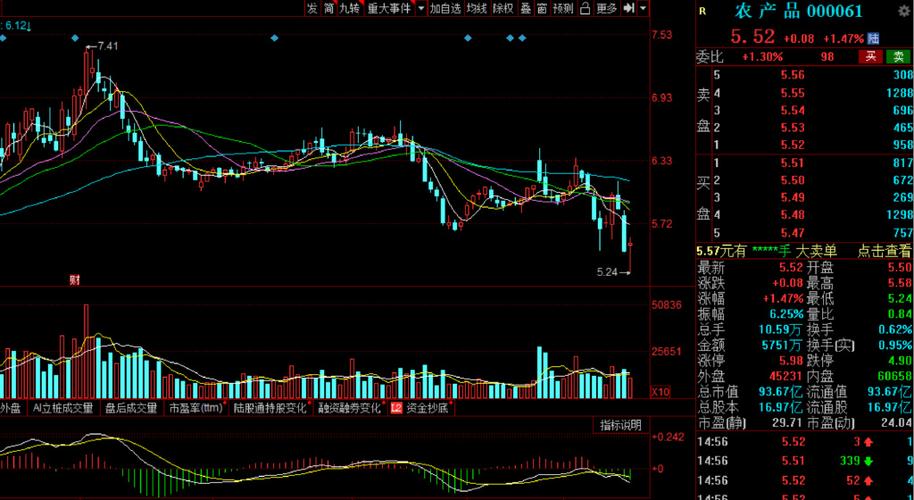Select buy level 5 price 5.47
The image size is (914, 500).
pos(792,233)
